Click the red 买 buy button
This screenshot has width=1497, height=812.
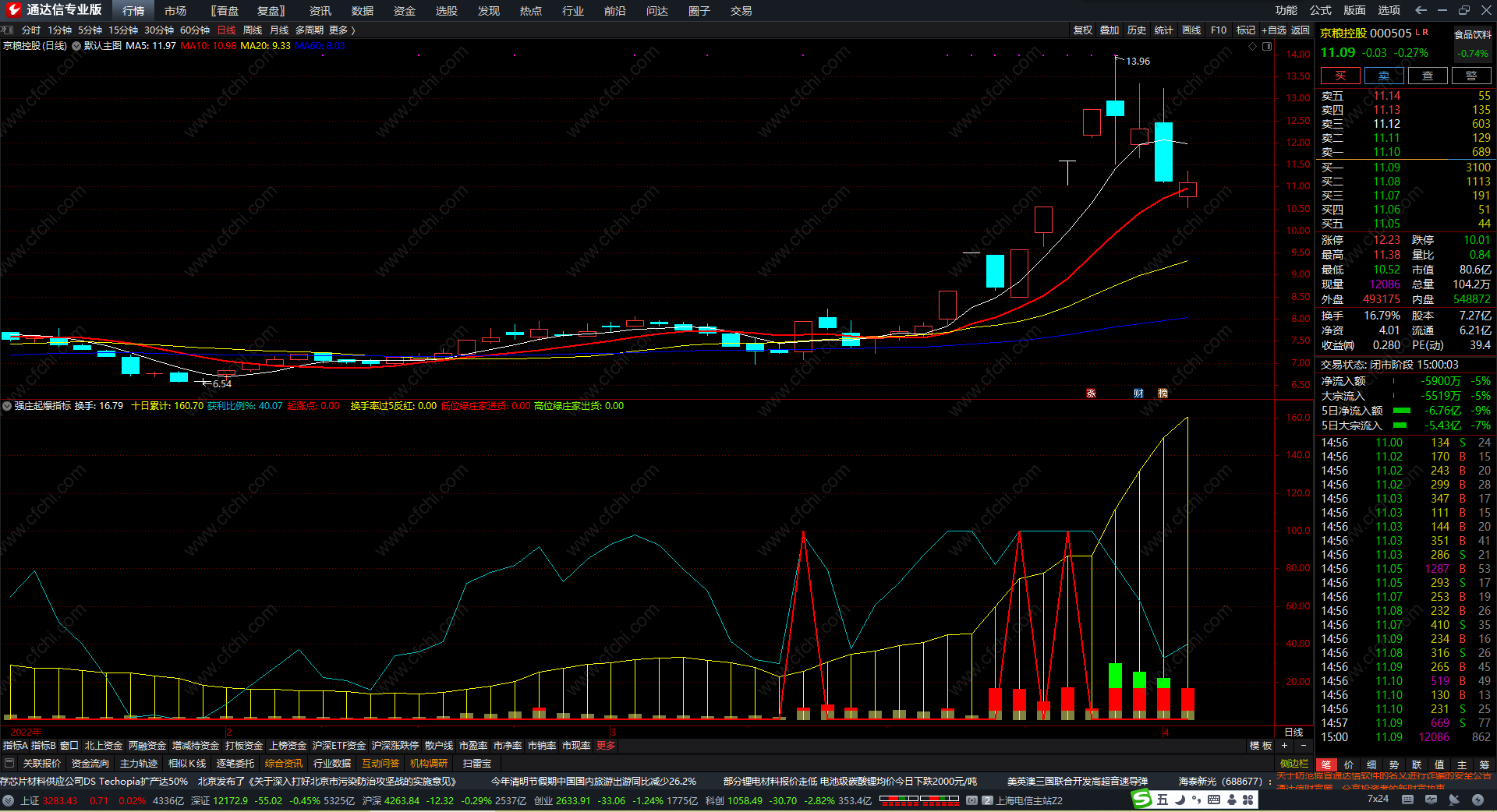[1340, 76]
